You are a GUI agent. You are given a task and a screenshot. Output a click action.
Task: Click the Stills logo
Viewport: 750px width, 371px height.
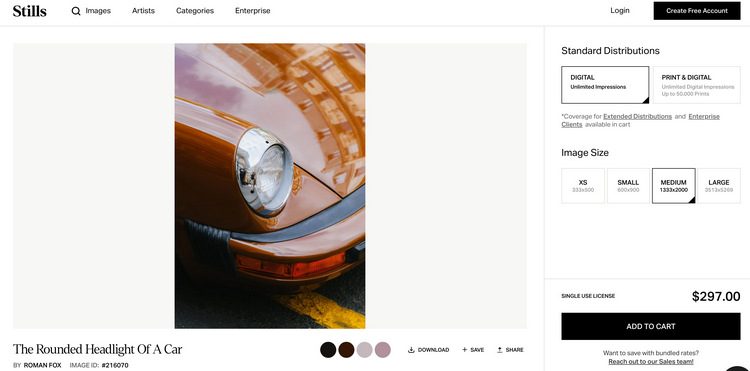(30, 11)
